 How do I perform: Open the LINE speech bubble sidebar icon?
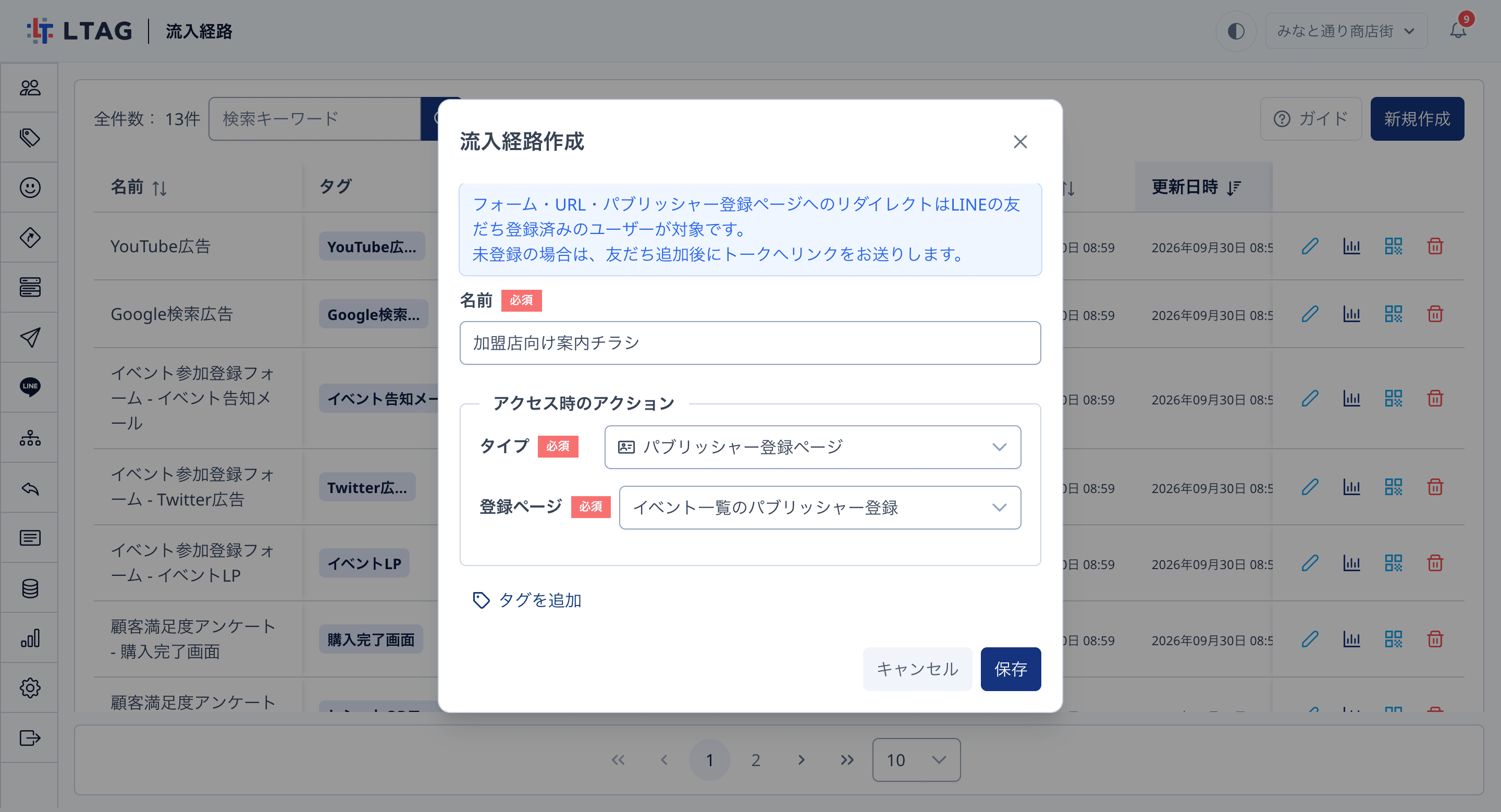30,387
